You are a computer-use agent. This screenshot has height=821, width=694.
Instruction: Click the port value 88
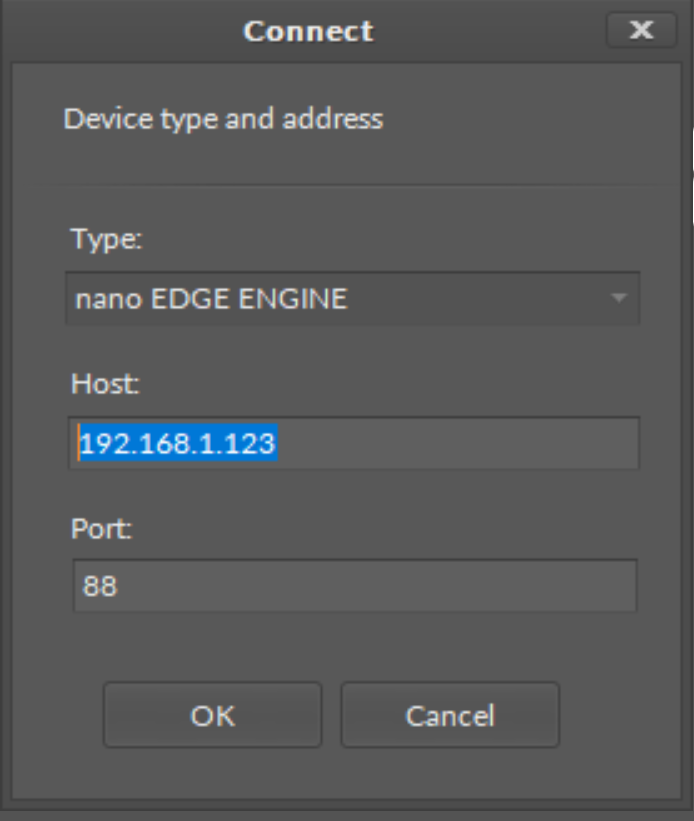100,586
